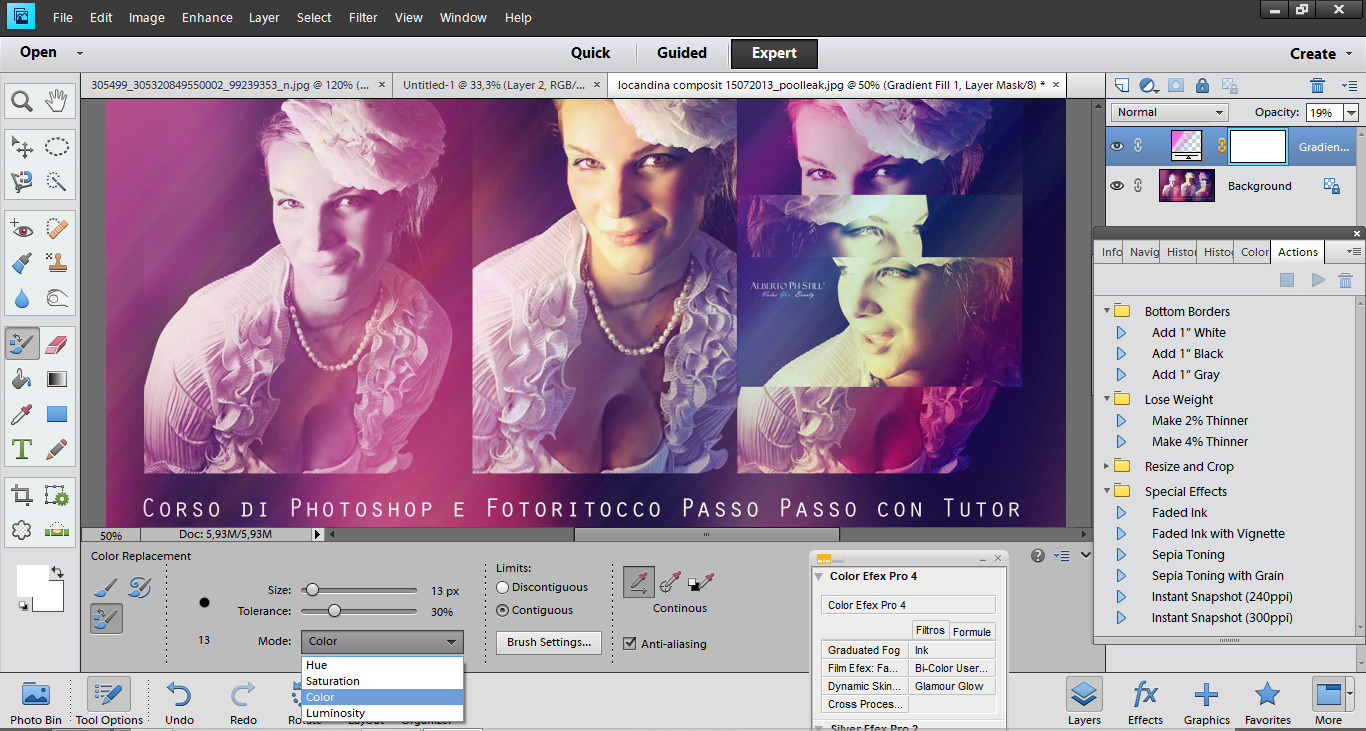Select the Zoom magnifier tool

coord(22,100)
